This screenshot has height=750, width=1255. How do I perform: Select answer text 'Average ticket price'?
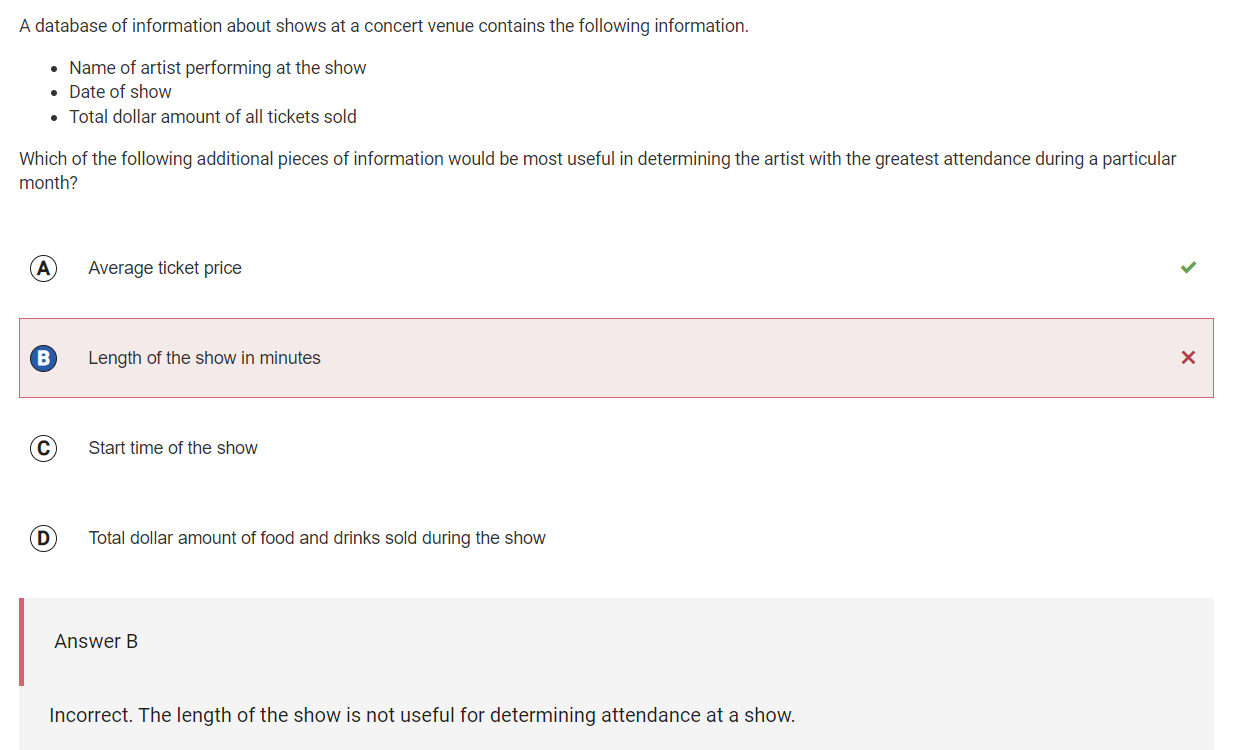tap(165, 268)
